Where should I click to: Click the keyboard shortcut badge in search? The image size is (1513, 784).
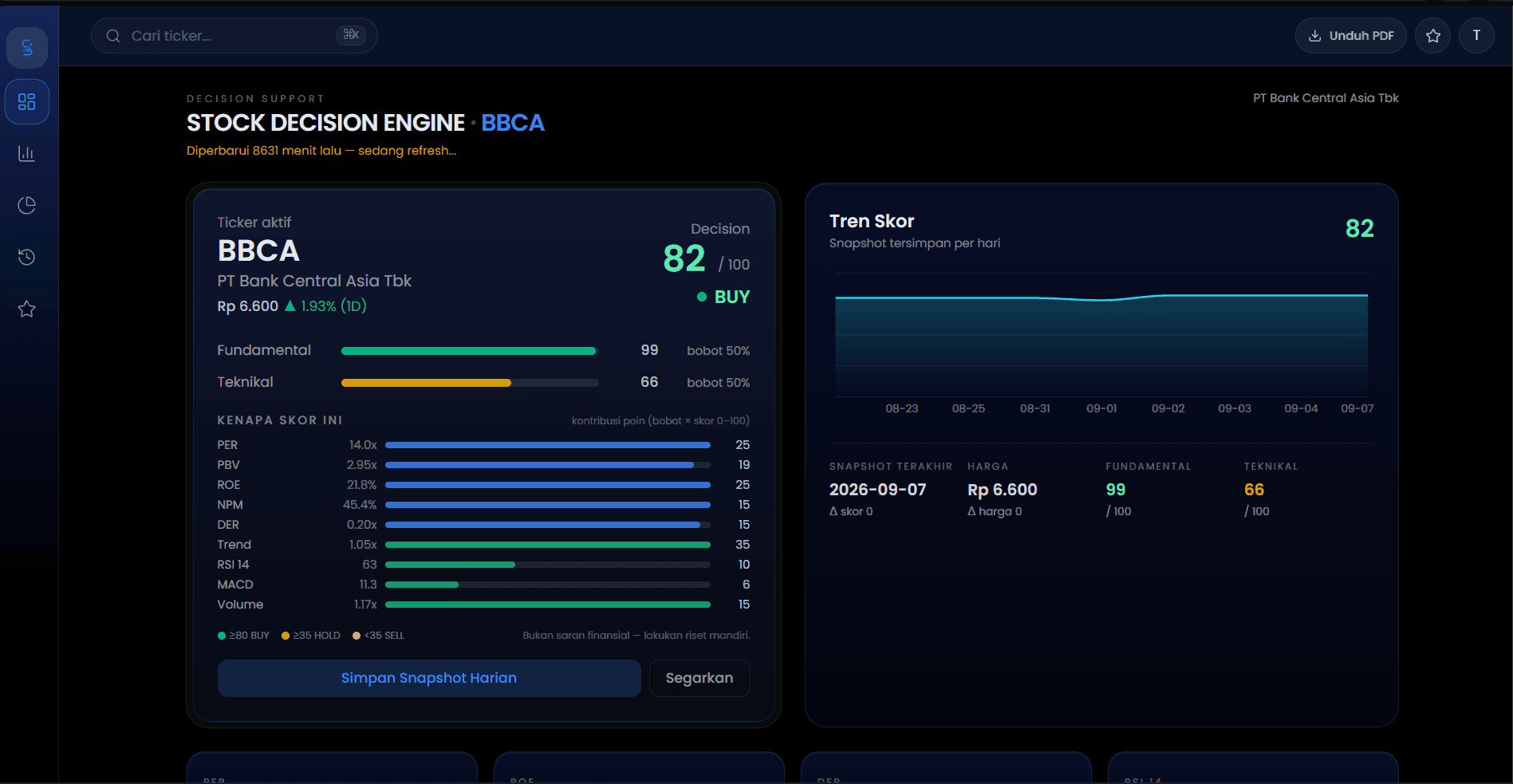point(351,35)
